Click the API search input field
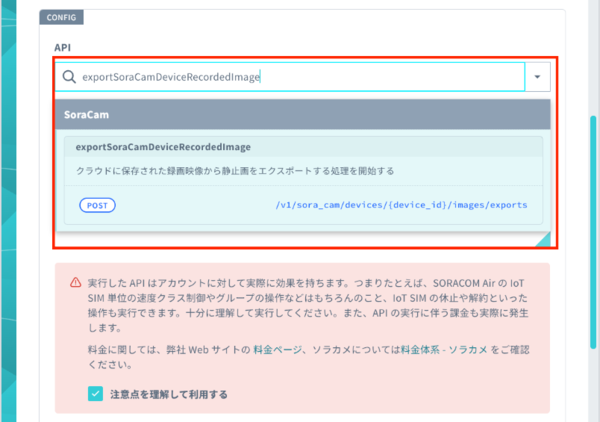Screen dimensions: 600x422 click(290, 77)
